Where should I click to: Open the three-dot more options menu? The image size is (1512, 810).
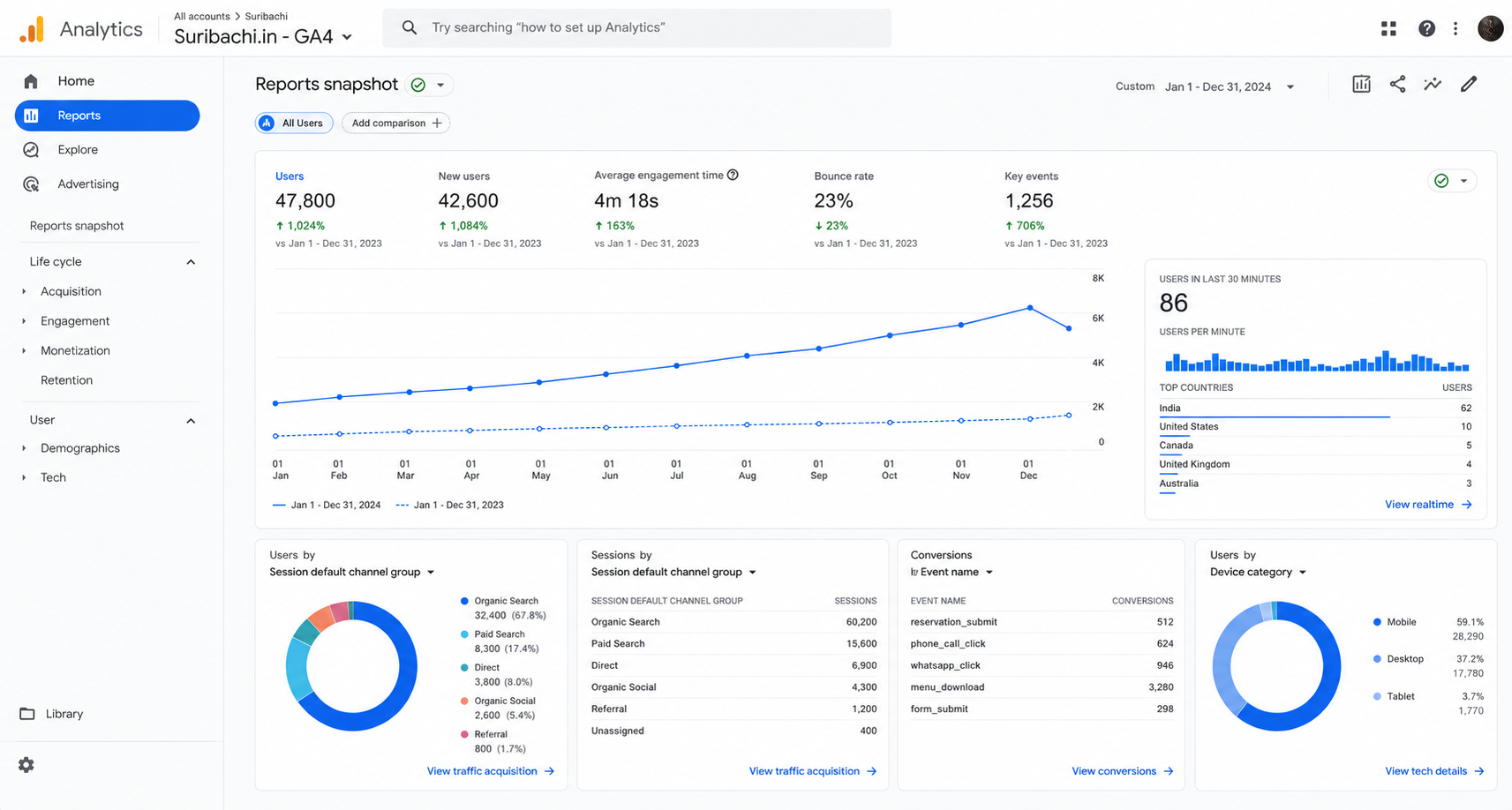pyautogui.click(x=1456, y=28)
